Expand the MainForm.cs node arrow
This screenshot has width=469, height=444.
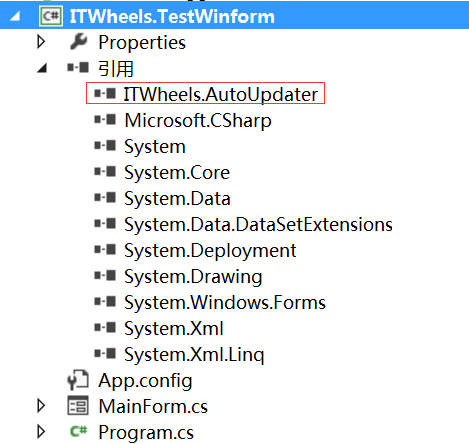coord(41,406)
